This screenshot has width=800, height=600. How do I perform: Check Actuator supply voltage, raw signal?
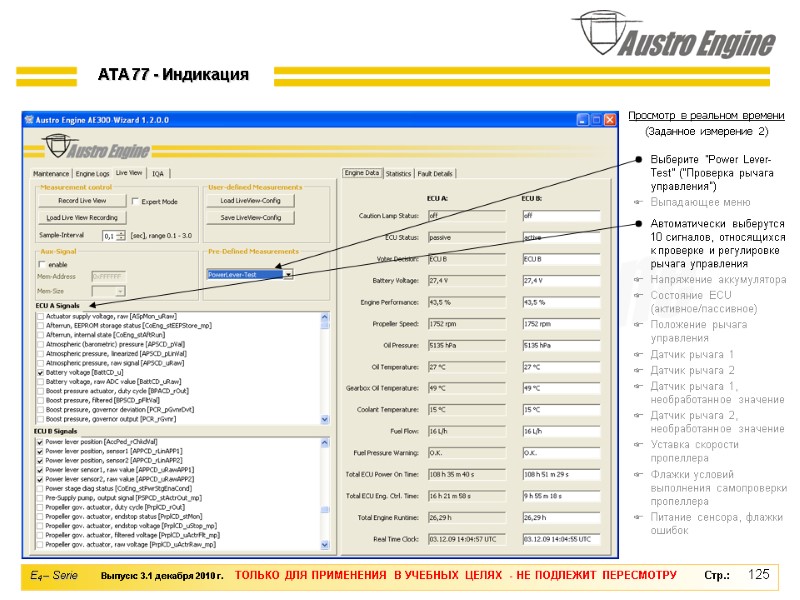[40, 316]
